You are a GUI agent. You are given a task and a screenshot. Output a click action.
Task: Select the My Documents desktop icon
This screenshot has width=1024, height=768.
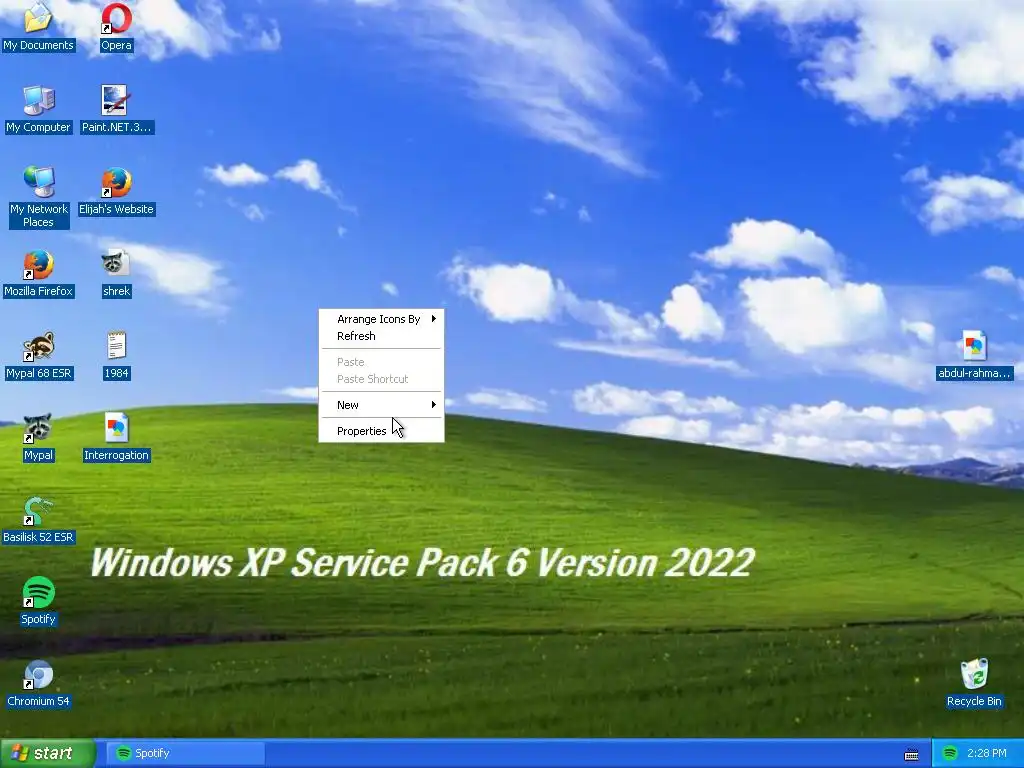(38, 26)
